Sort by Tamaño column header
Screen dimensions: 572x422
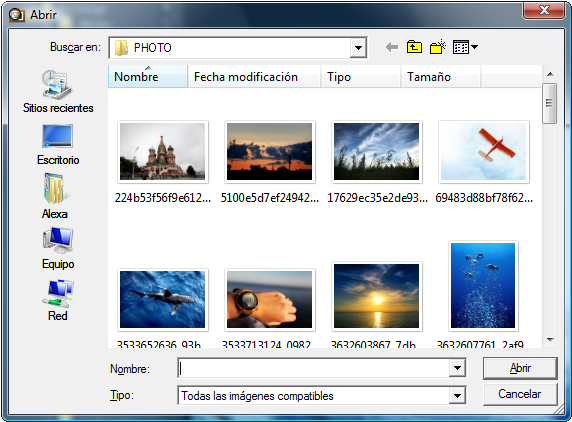click(x=441, y=77)
